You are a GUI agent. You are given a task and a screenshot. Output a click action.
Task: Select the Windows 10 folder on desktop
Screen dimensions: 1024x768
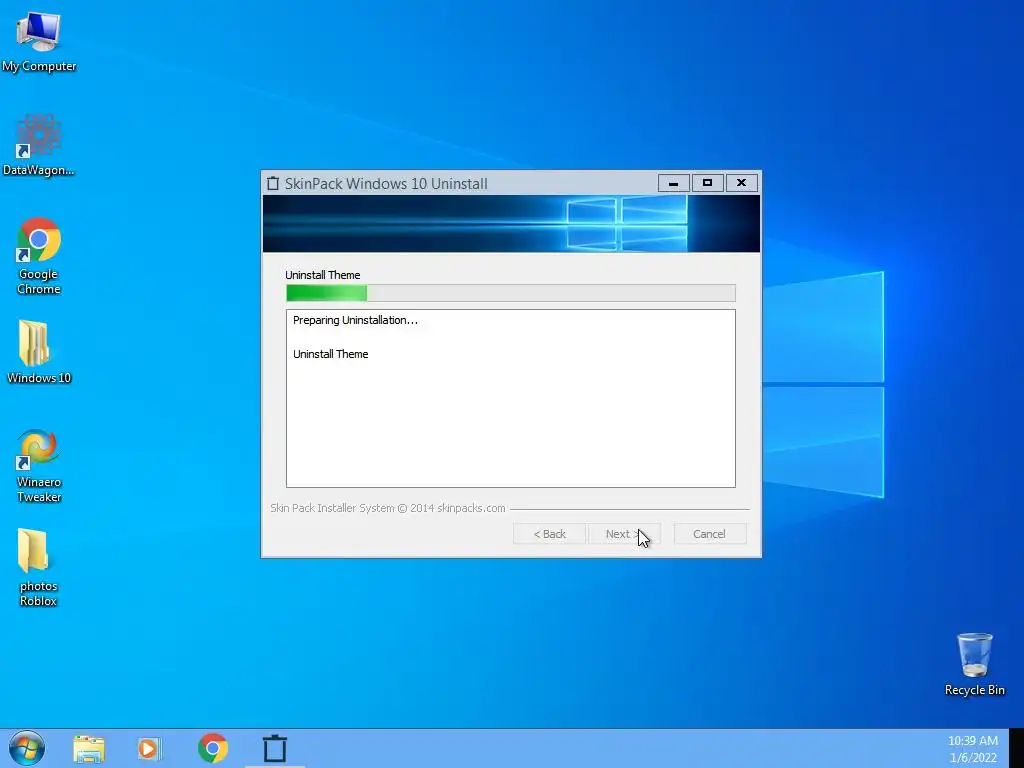point(39,352)
